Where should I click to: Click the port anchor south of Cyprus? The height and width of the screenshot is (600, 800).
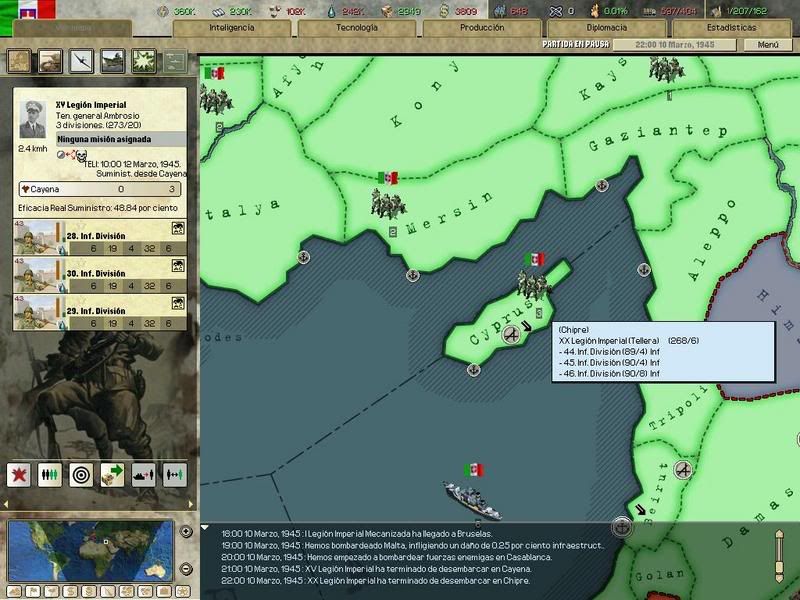click(x=473, y=369)
